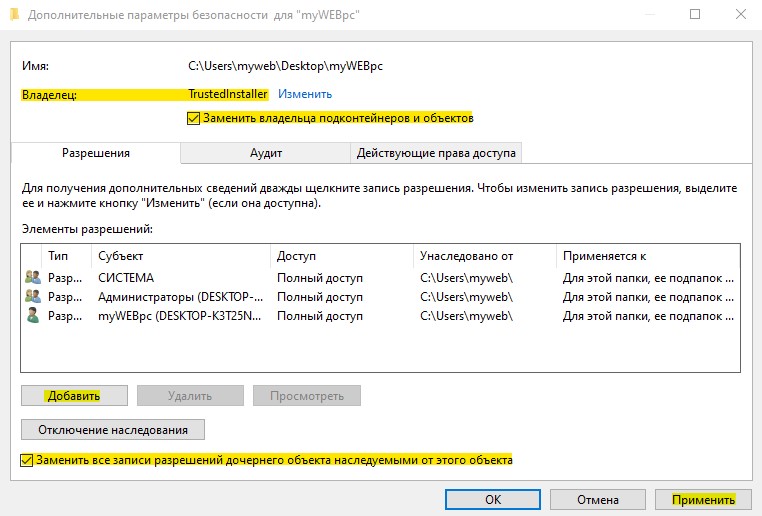The height and width of the screenshot is (516, 762).
Task: Confirm with the OK button
Action: 493,499
